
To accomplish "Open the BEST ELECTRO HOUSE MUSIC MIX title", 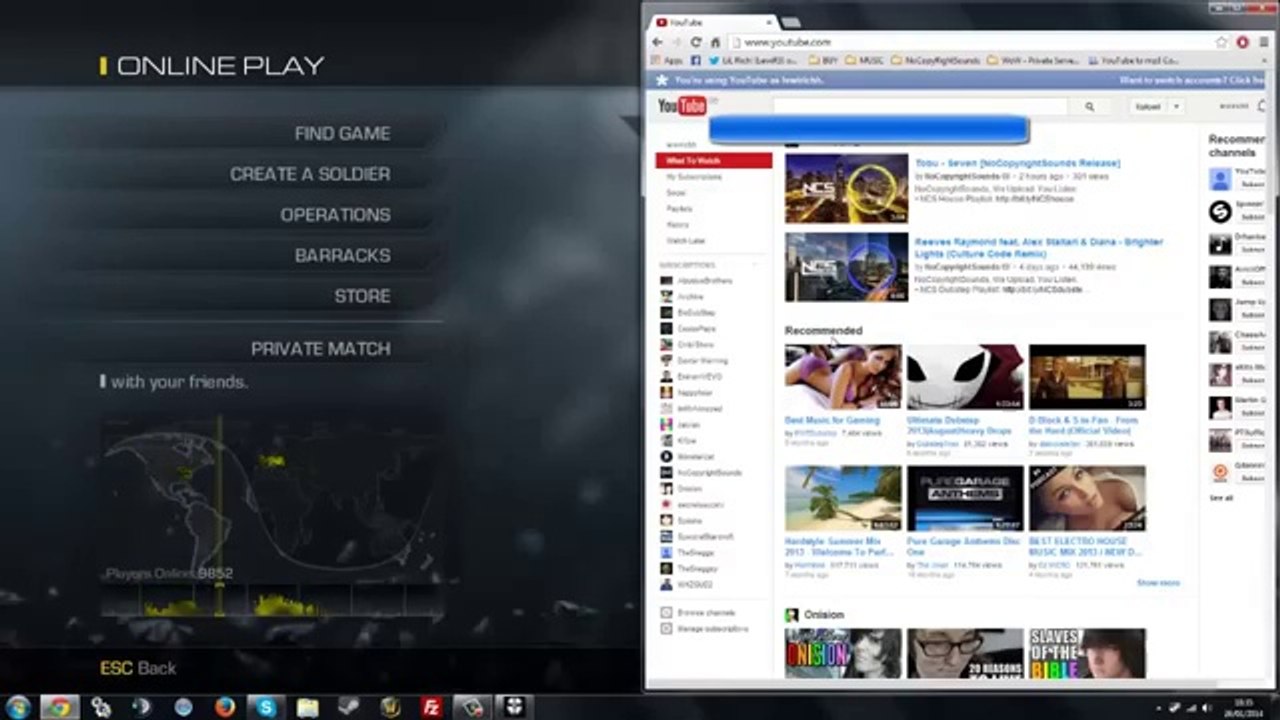I will tap(1084, 546).
